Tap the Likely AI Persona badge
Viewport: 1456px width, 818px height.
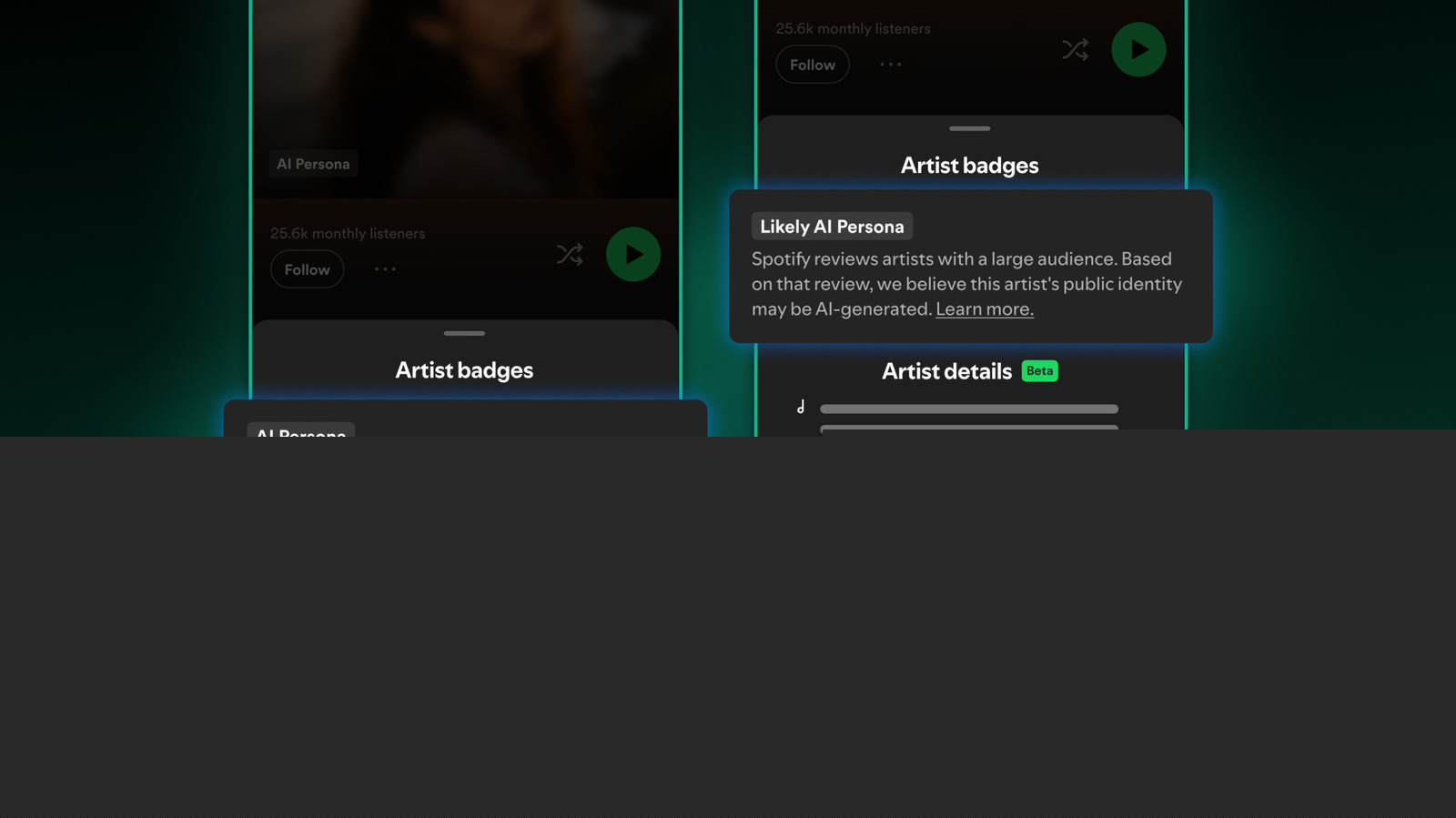point(832,227)
